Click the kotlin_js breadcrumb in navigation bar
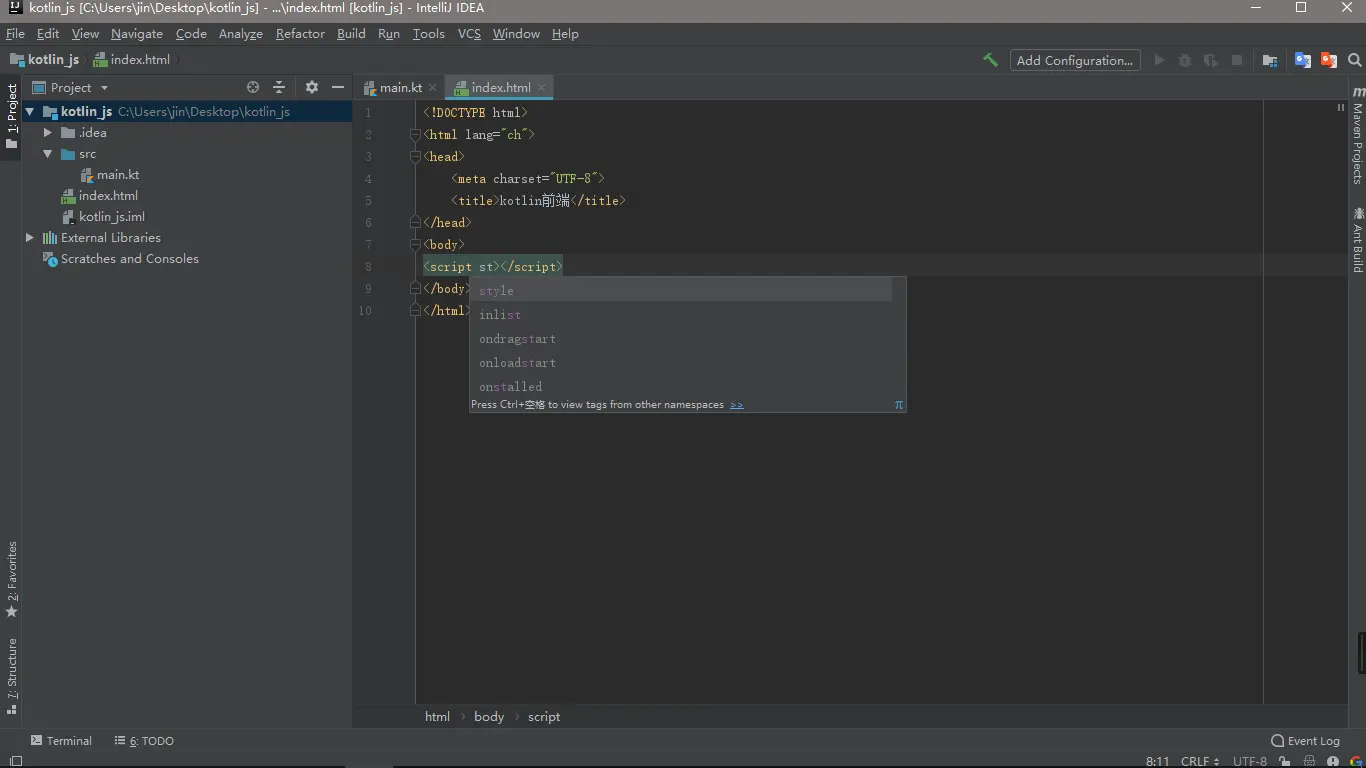The width and height of the screenshot is (1366, 768). pyautogui.click(x=45, y=60)
